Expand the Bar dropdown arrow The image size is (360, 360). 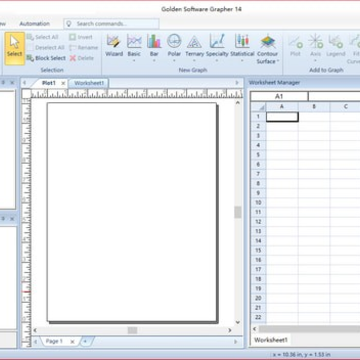pos(154,61)
